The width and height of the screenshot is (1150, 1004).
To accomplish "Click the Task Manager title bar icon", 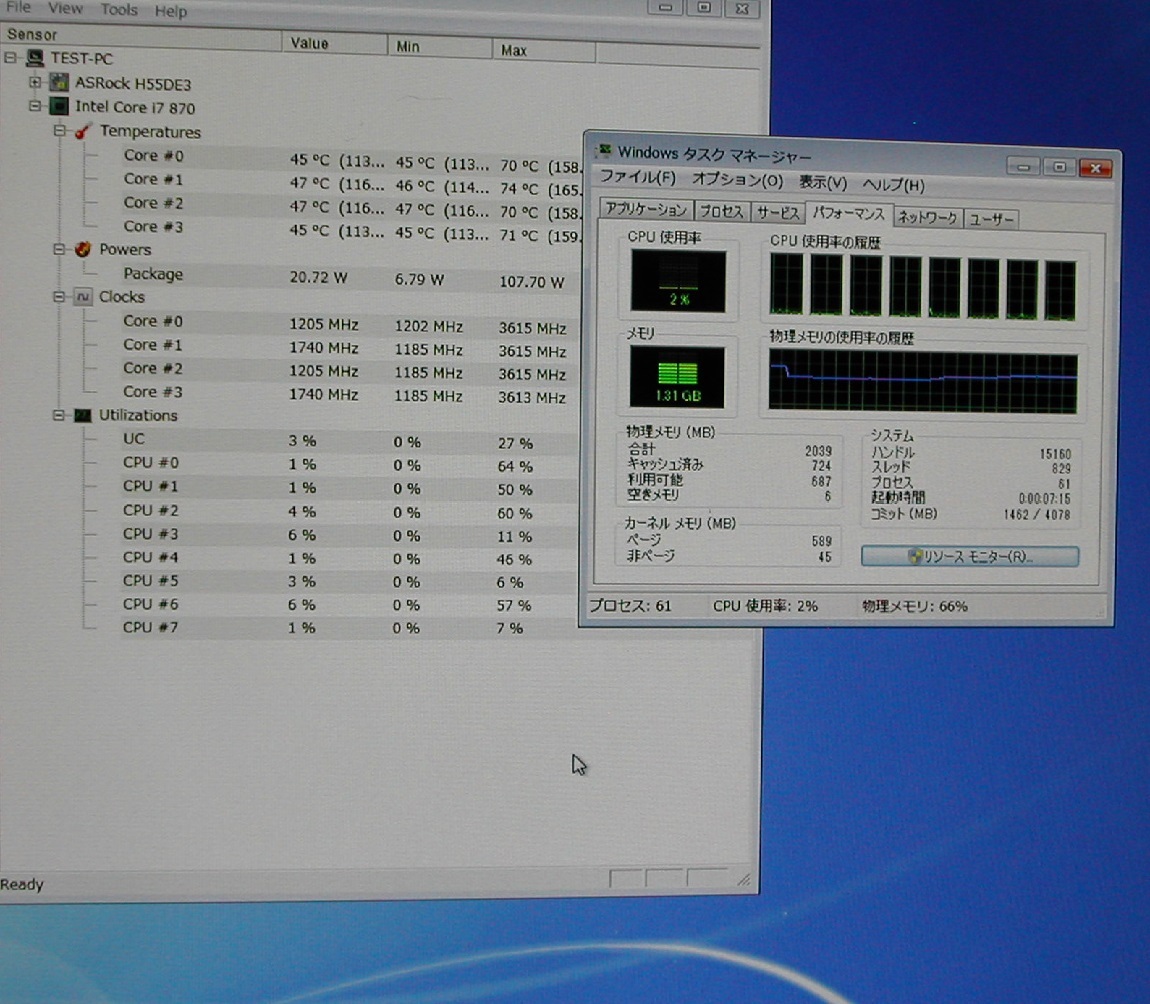I will (x=604, y=151).
